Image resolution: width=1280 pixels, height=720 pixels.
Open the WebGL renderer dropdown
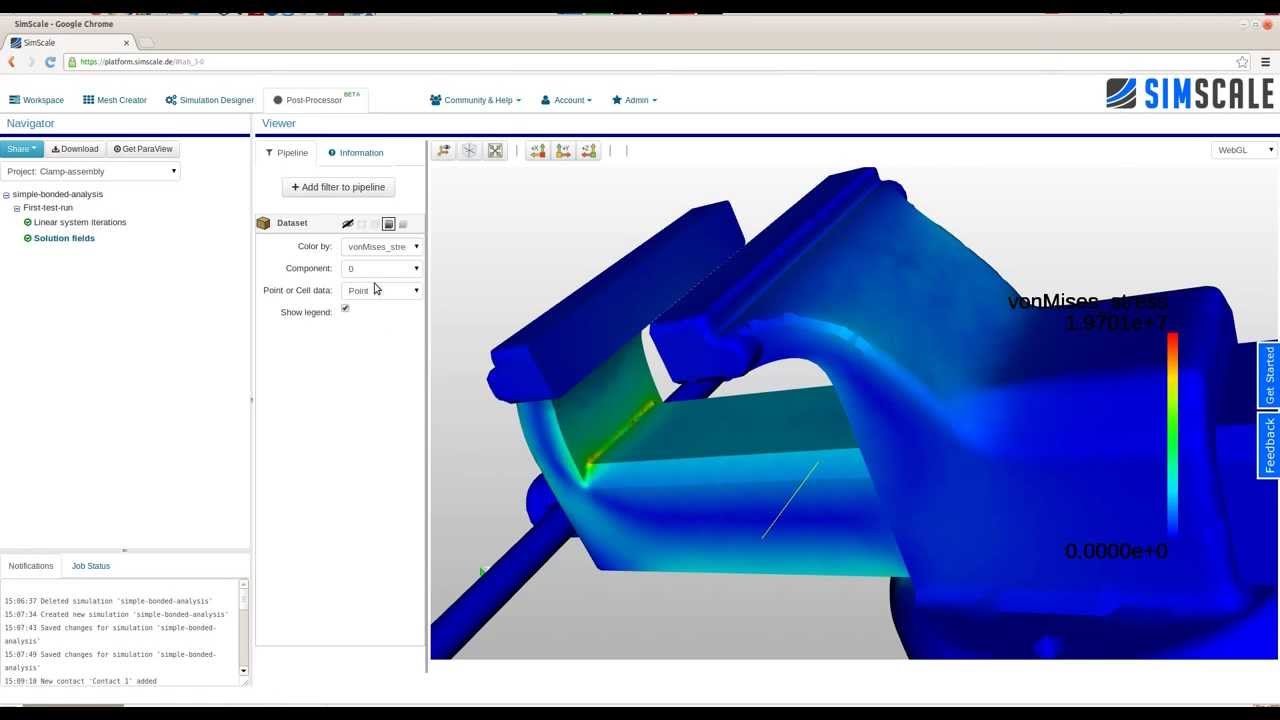tap(1245, 150)
